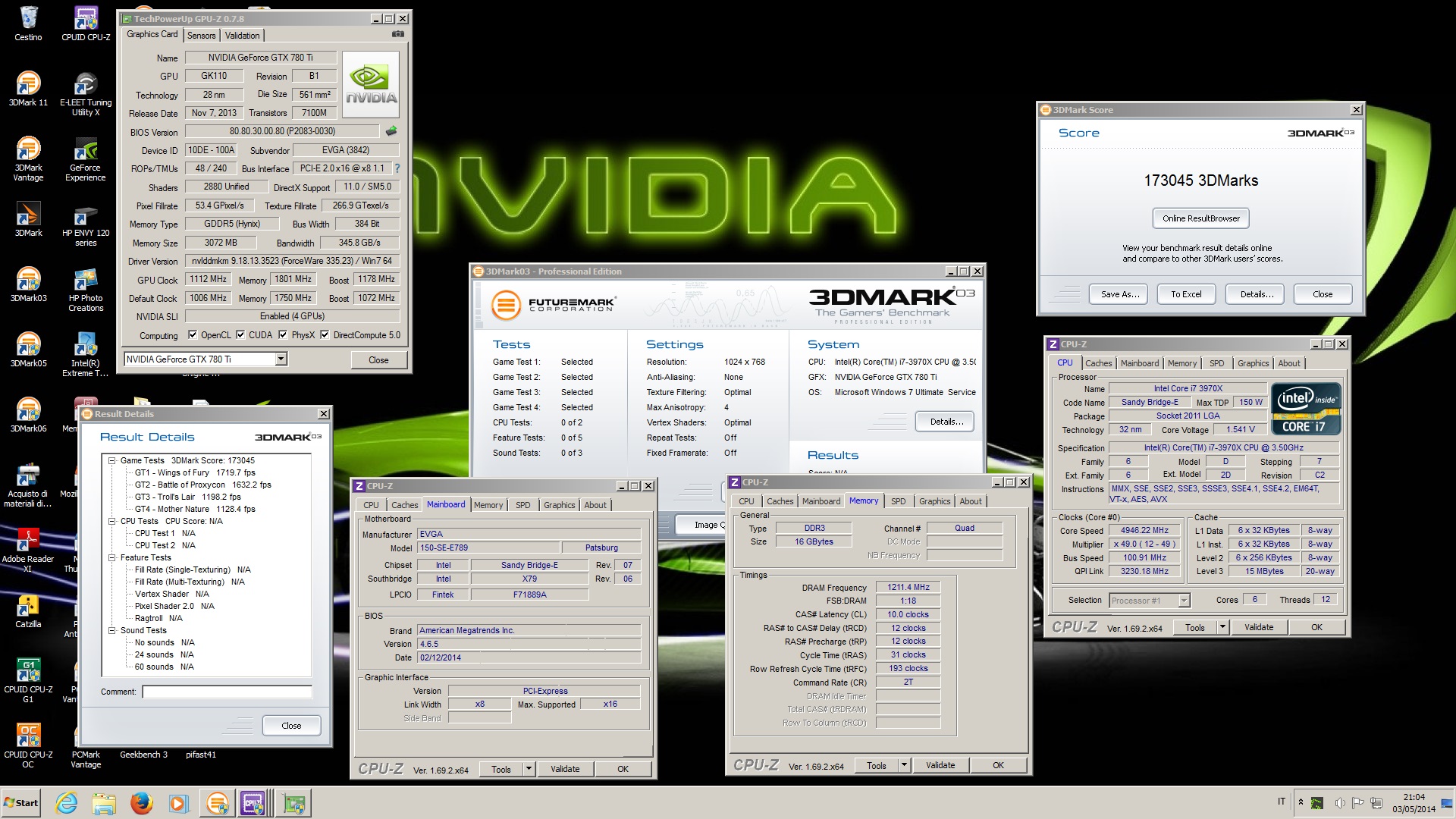1456x819 pixels.
Task: Toggle the DirectCompute 5.0 checkbox
Action: point(324,334)
